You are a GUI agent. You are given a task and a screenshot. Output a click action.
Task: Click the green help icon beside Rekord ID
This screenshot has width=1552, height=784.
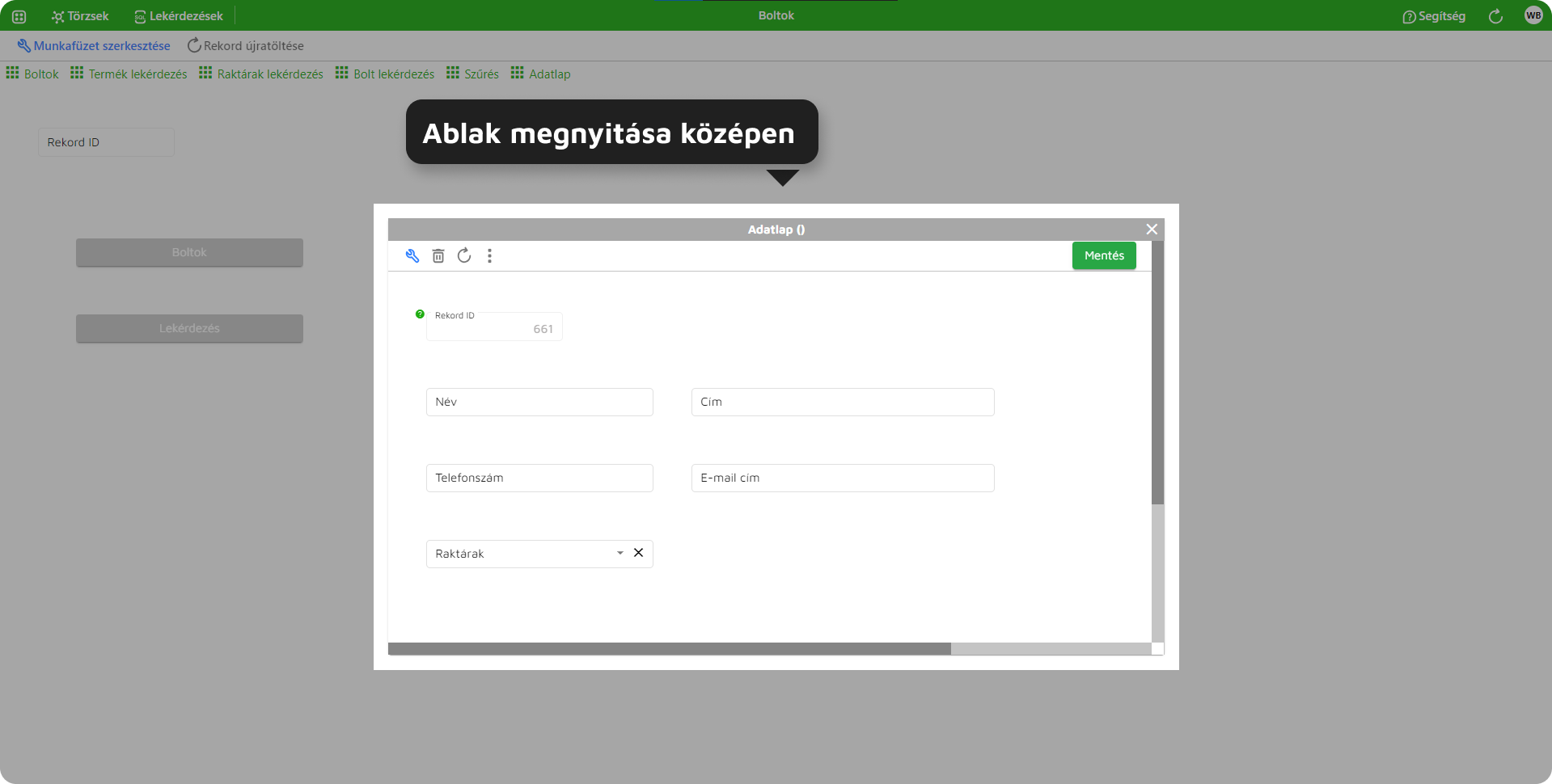coord(420,314)
